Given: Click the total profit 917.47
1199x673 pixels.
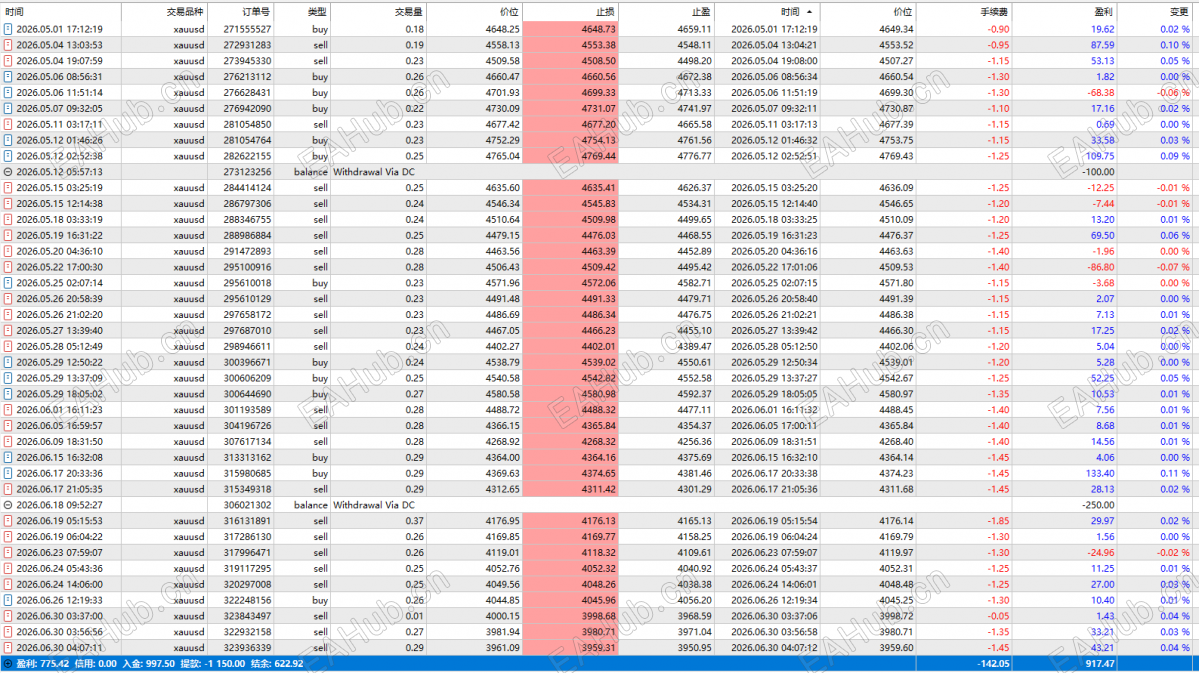Looking at the screenshot, I should (1100, 664).
